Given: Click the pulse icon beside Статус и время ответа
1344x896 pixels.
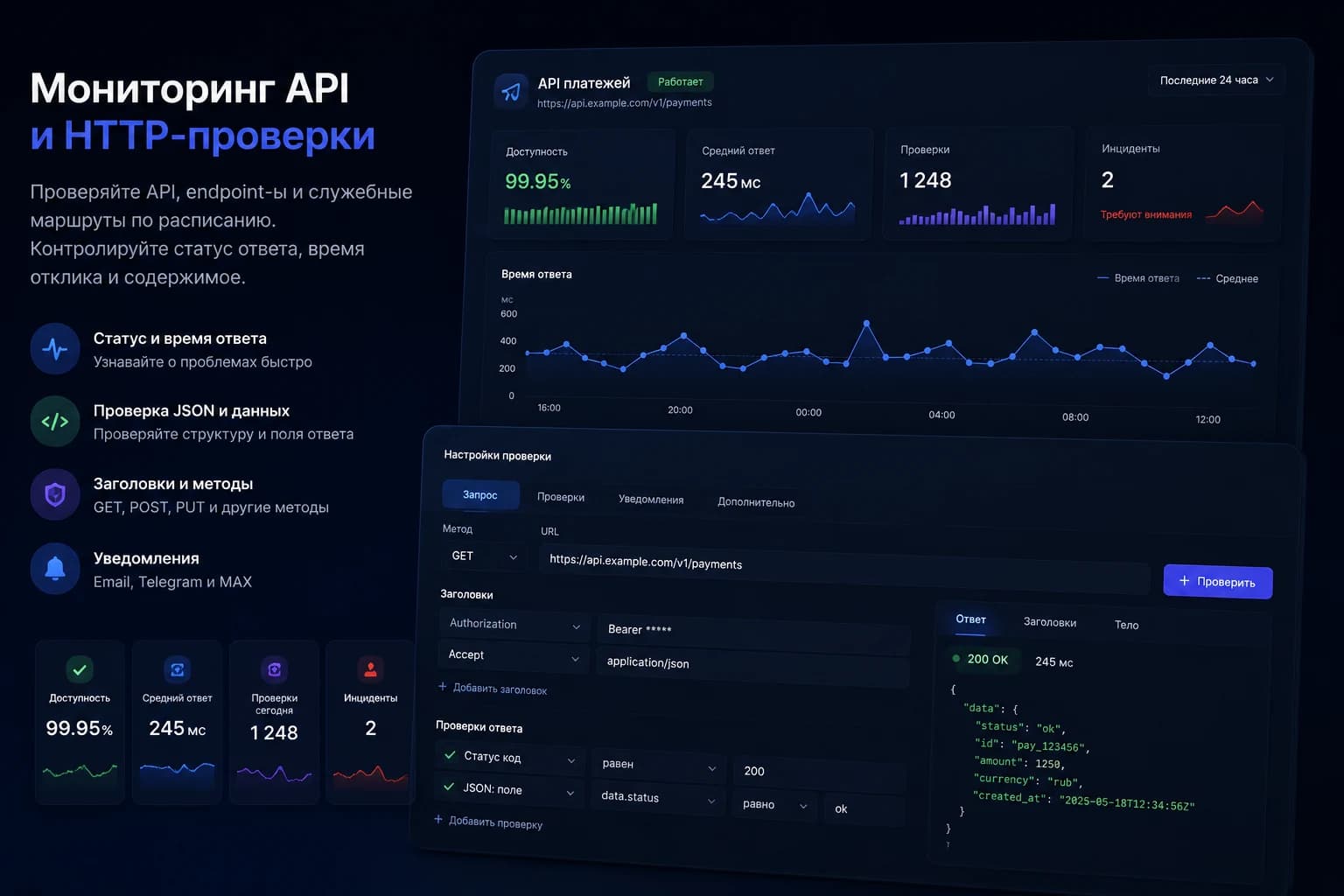Looking at the screenshot, I should [55, 349].
